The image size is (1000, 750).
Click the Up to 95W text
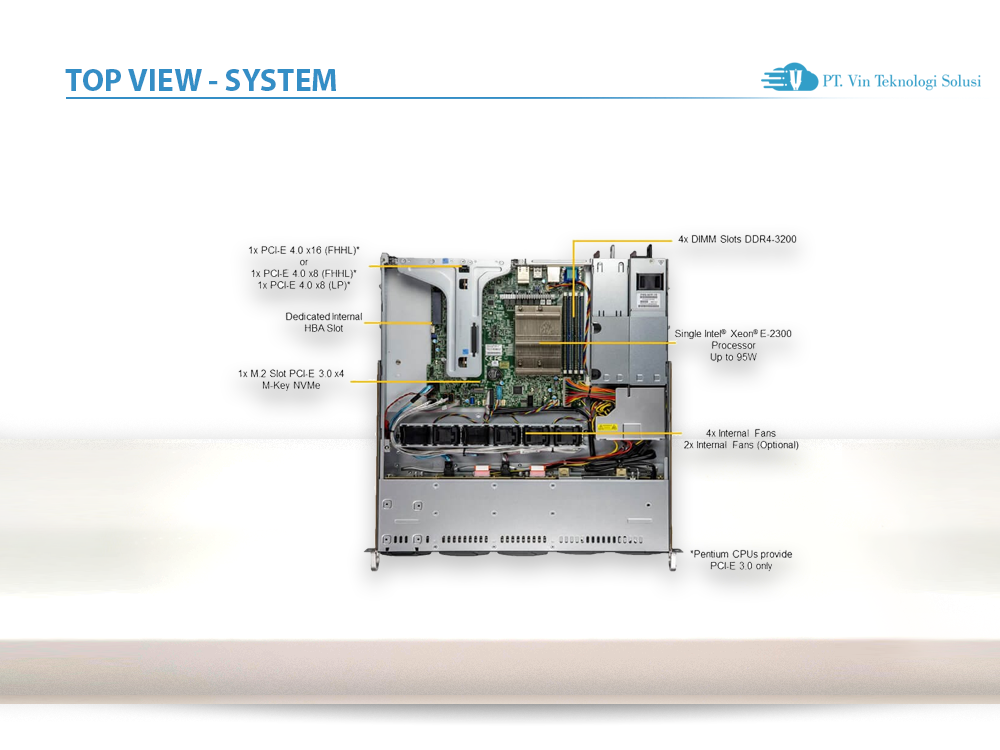click(x=733, y=357)
